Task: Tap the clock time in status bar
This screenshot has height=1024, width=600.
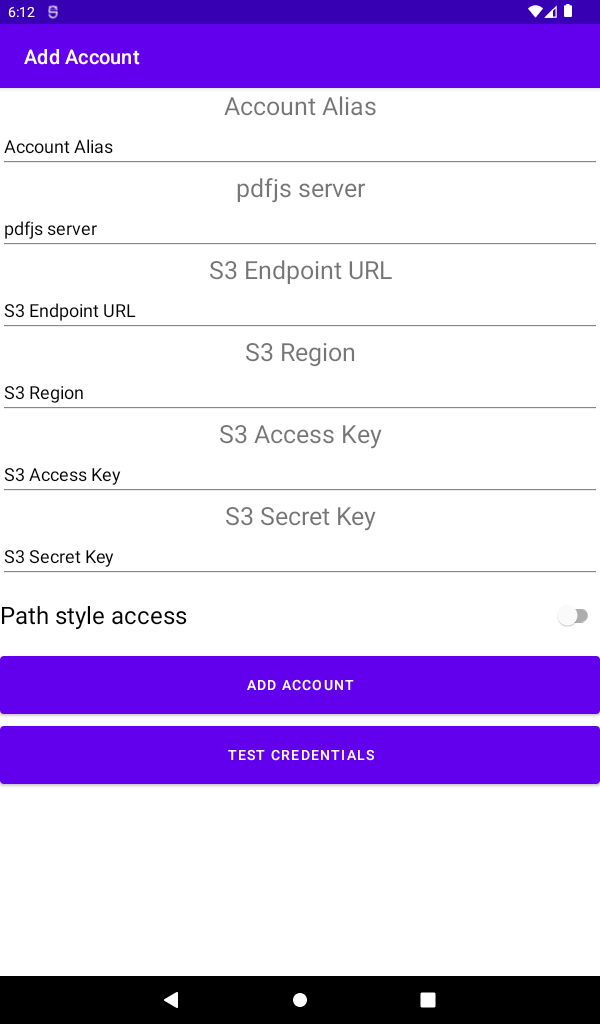Action: coord(21,12)
